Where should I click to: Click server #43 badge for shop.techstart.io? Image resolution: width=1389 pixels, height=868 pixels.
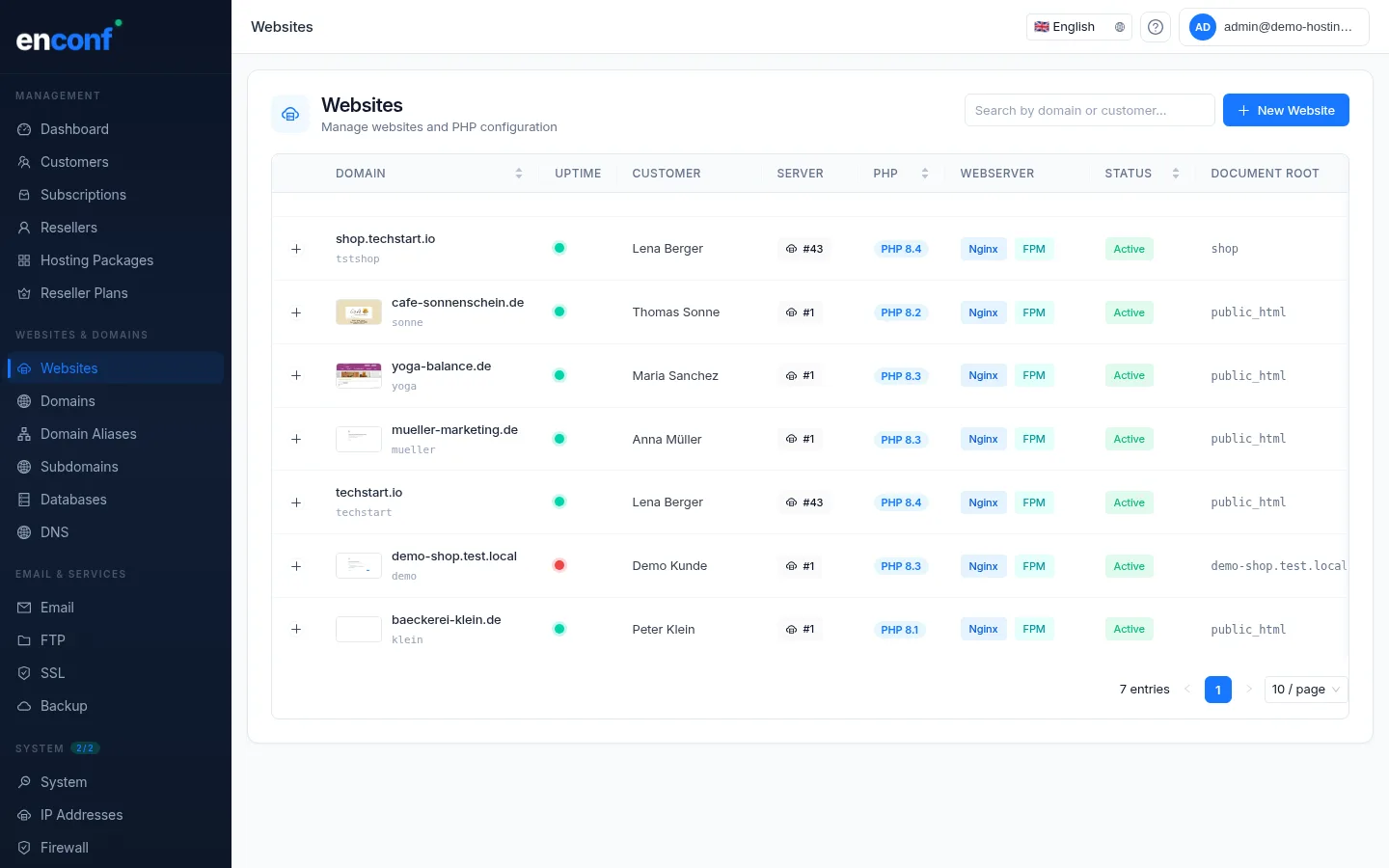click(x=804, y=249)
